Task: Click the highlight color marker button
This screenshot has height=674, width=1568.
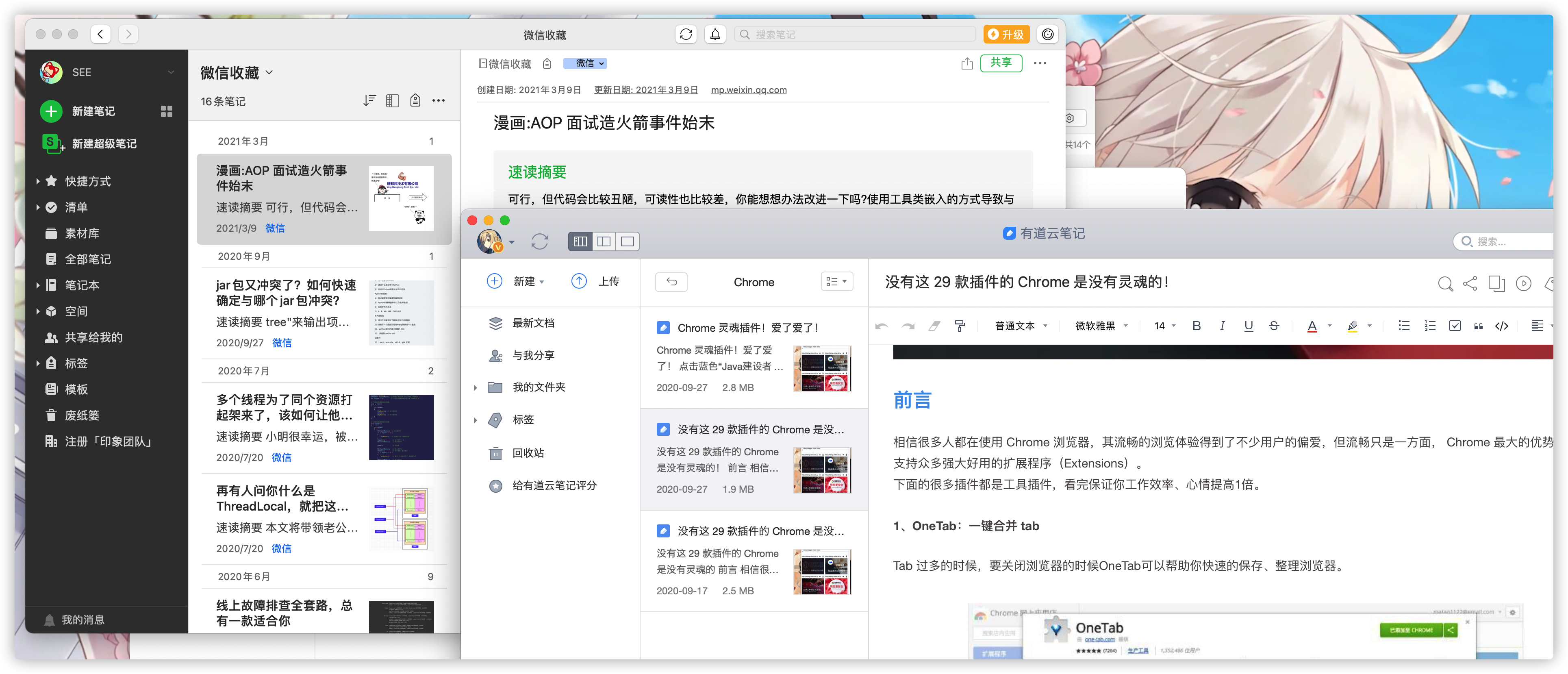Action: point(1352,326)
